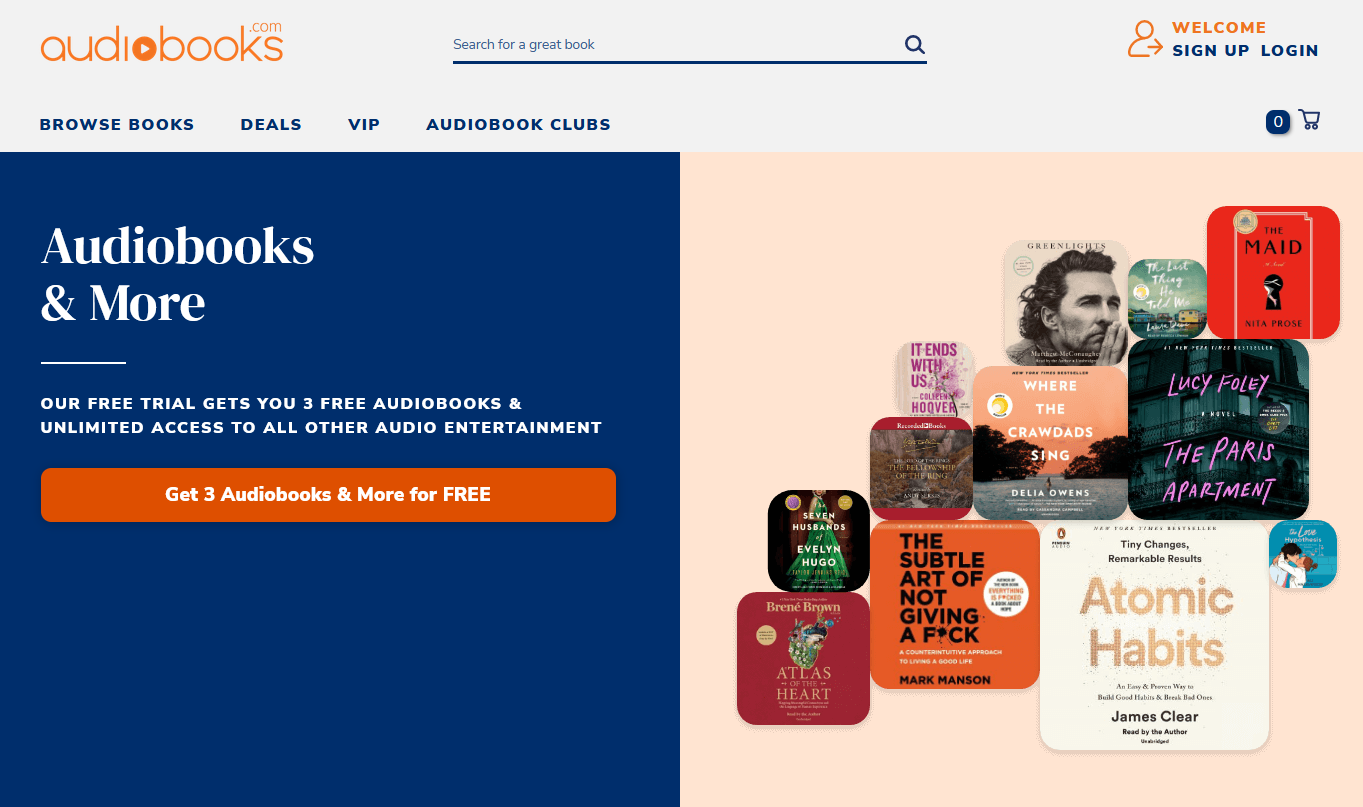This screenshot has height=807, width=1363.
Task: Click the magnifying glass search icon
Action: click(x=914, y=44)
